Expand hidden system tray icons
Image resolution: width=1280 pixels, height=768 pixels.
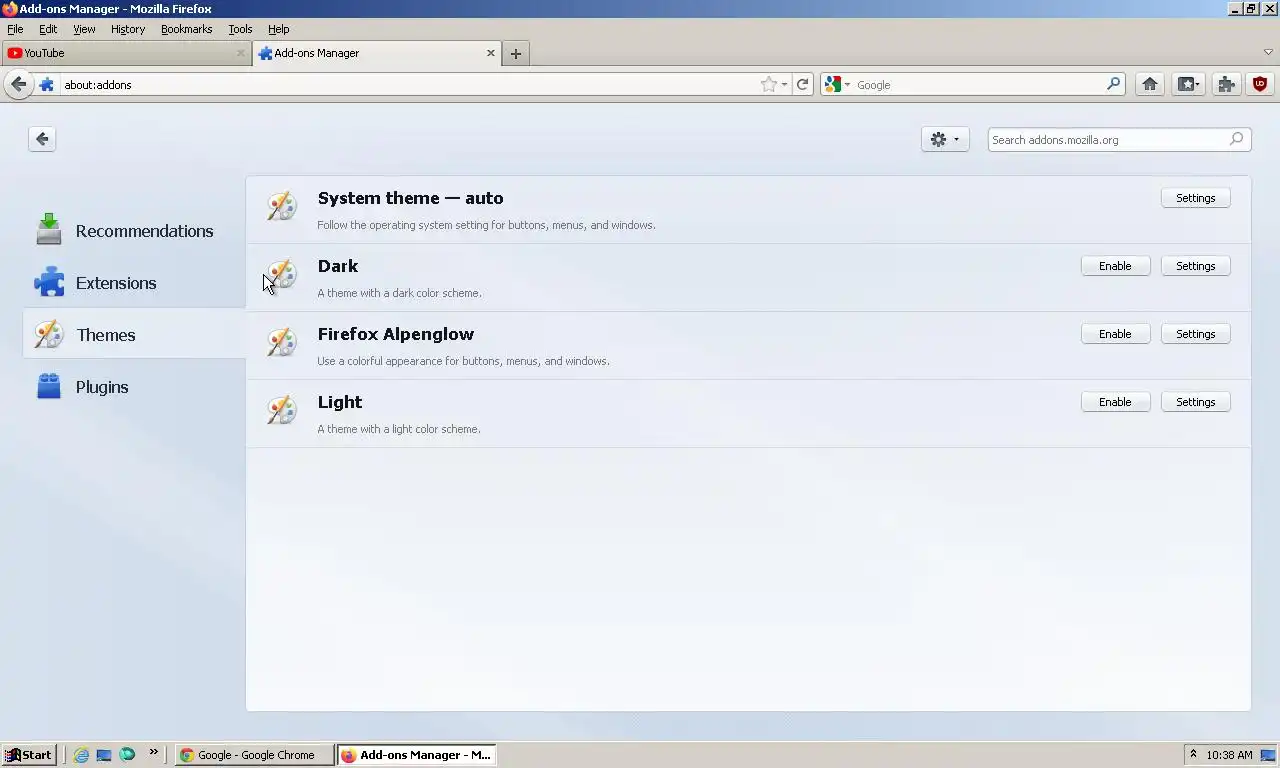click(x=1193, y=755)
